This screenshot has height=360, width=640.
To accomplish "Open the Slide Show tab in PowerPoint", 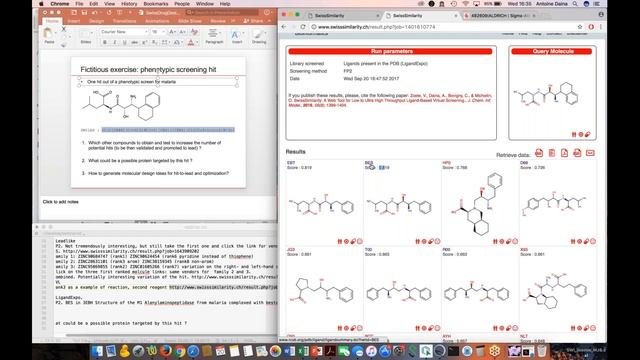I will (189, 21).
